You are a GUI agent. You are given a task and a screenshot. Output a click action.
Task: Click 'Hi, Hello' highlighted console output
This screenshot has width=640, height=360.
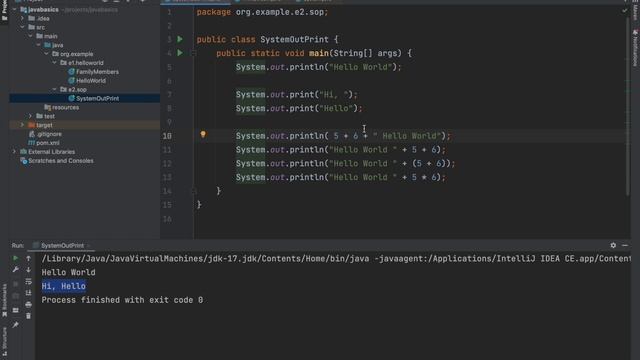pos(64,286)
